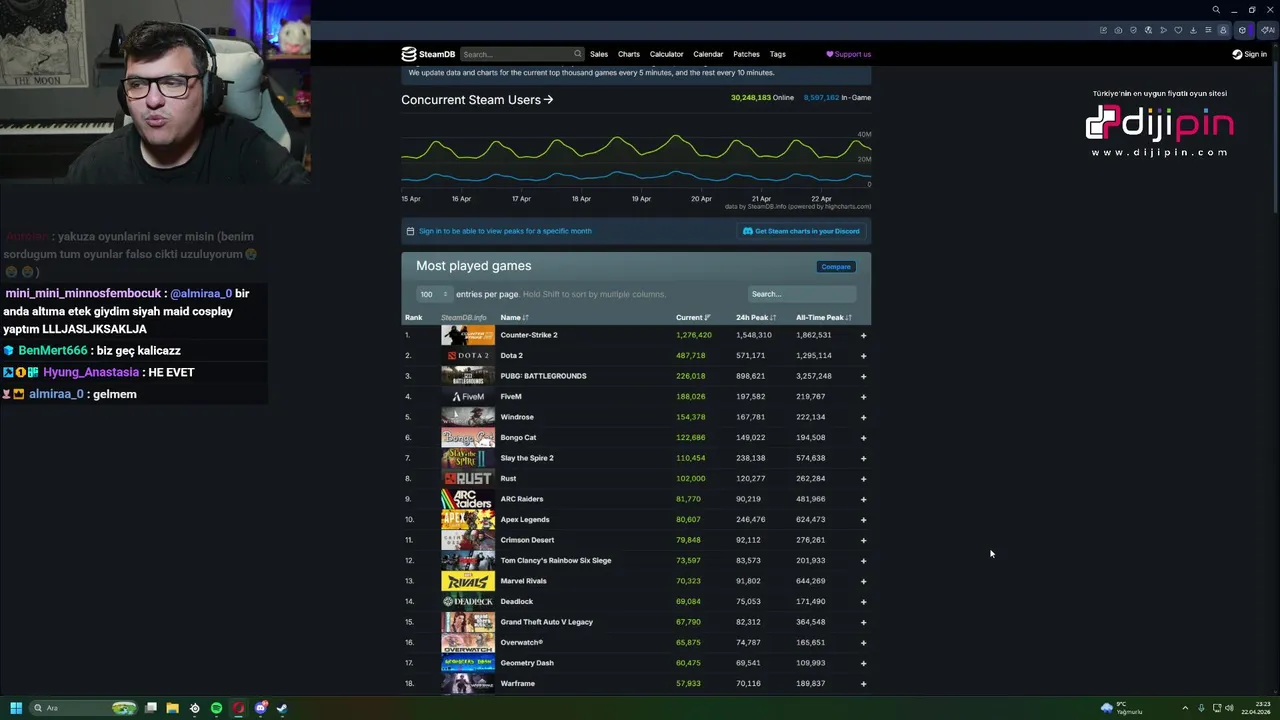Open browser tab search magnifier
The image size is (1280, 720).
[1216, 10]
